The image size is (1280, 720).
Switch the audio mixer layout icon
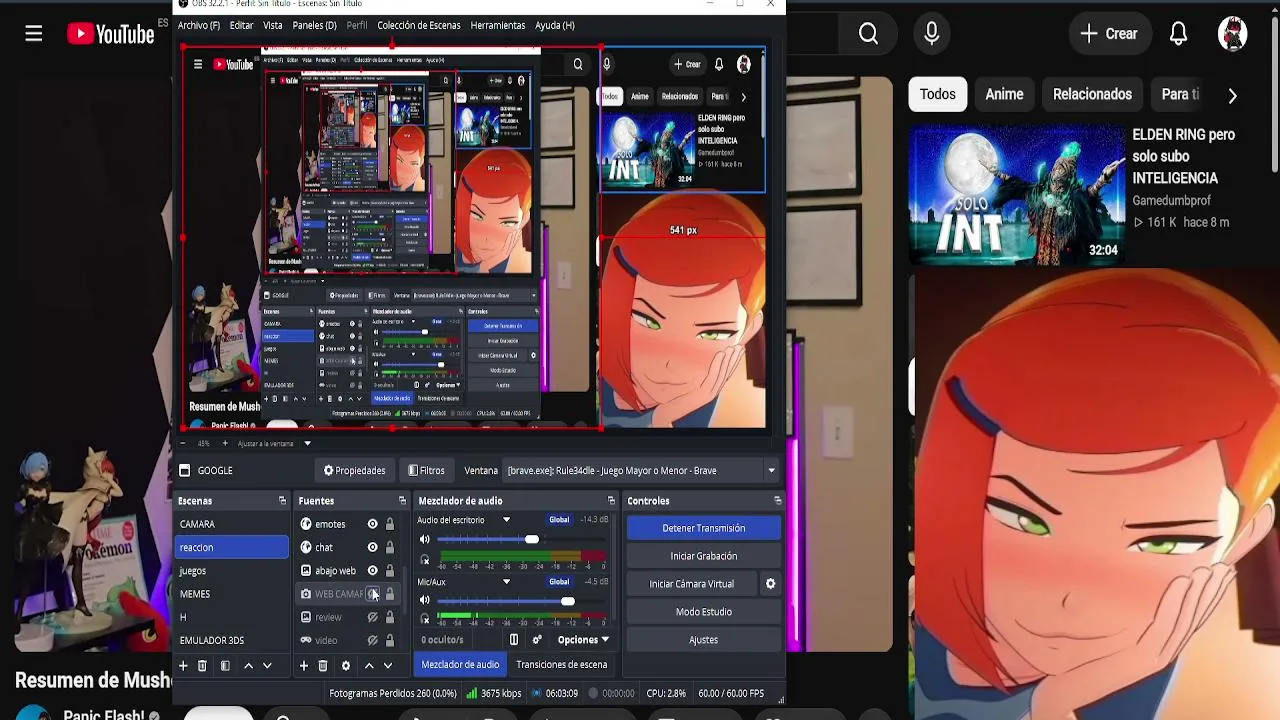tap(514, 640)
